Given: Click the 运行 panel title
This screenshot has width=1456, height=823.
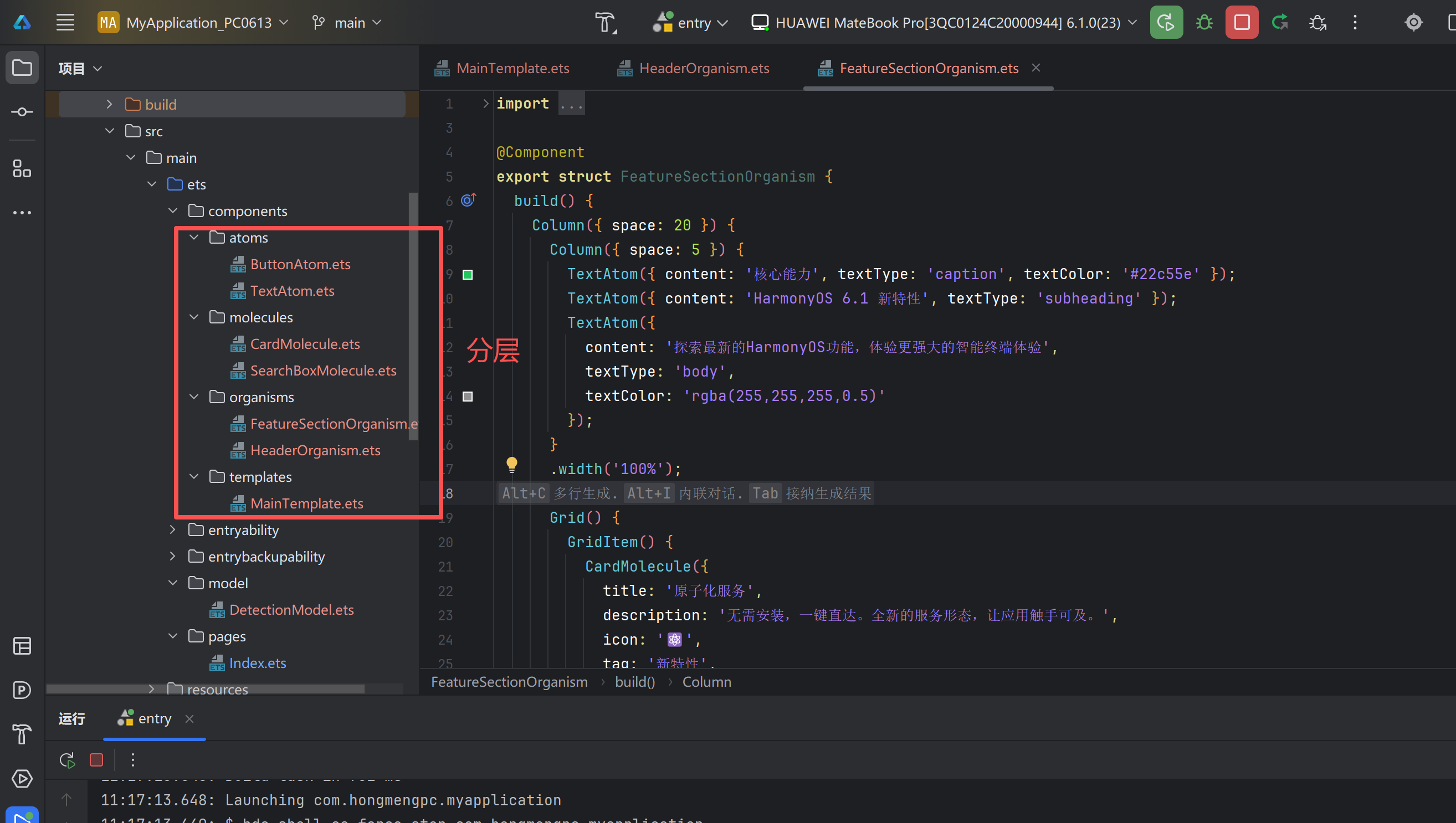Looking at the screenshot, I should 72,718.
